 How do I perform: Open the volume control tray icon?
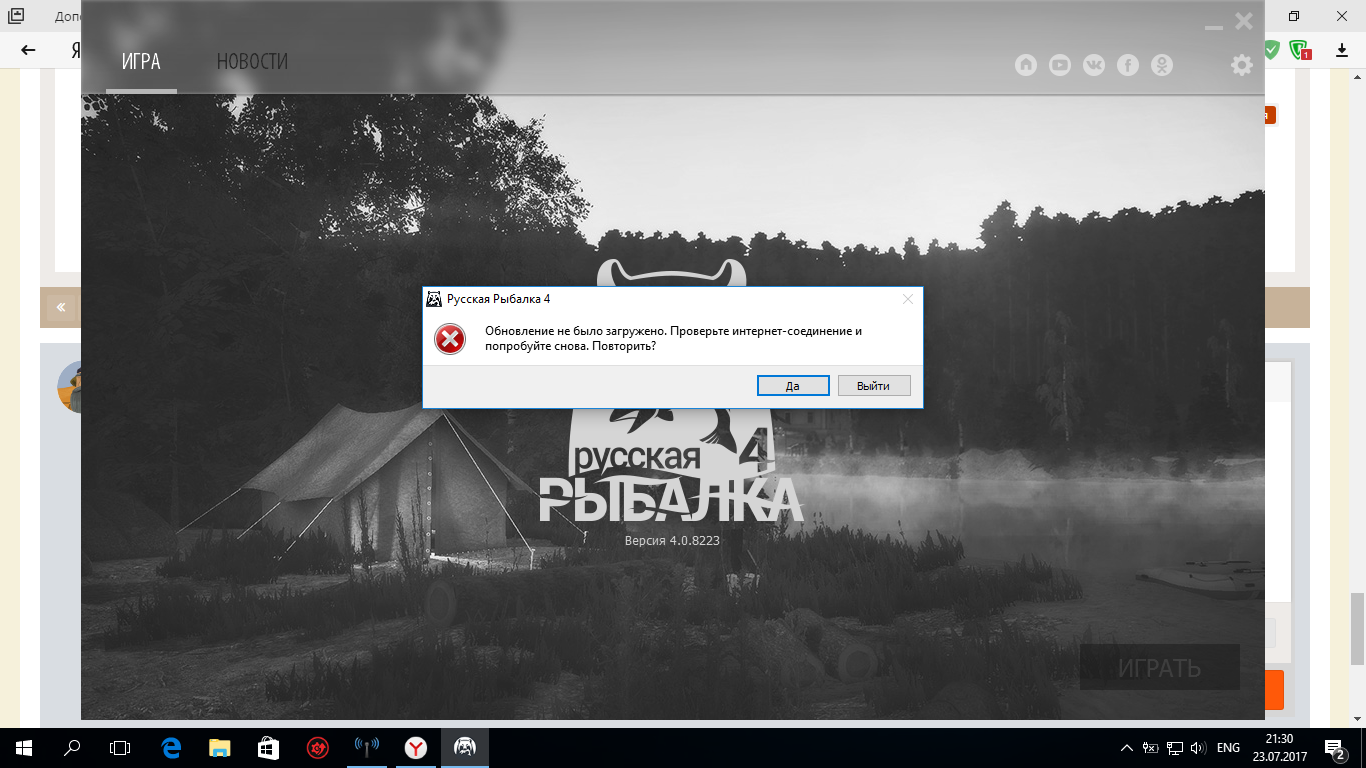click(1199, 748)
